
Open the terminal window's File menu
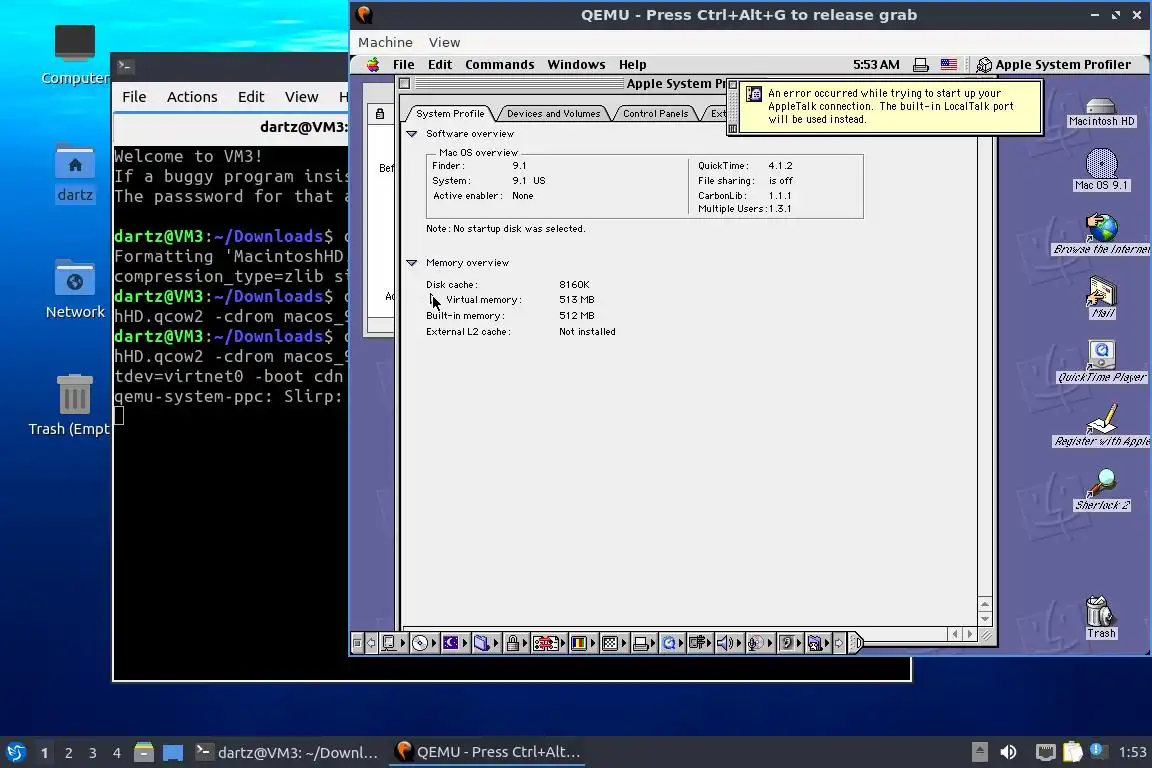pyautogui.click(x=134, y=97)
